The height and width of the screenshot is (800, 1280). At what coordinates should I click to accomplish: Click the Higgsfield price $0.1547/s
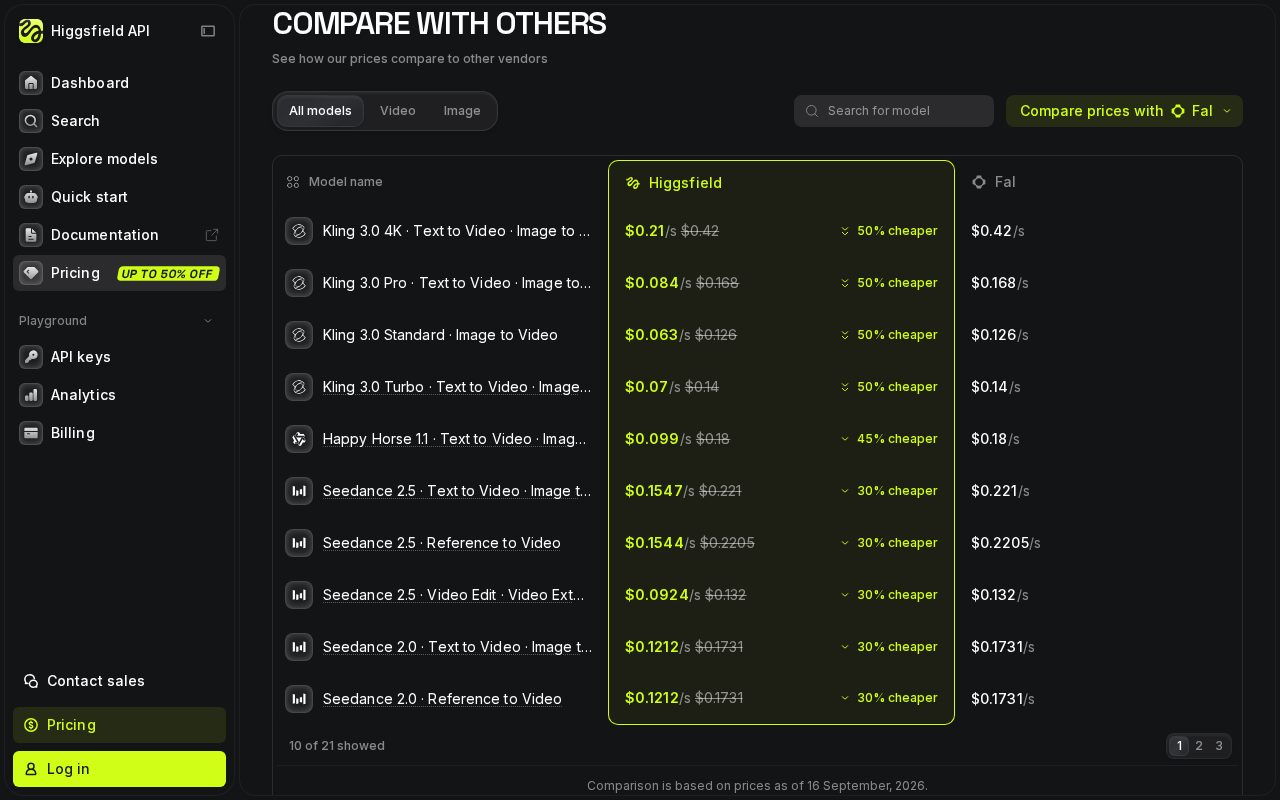click(x=660, y=491)
